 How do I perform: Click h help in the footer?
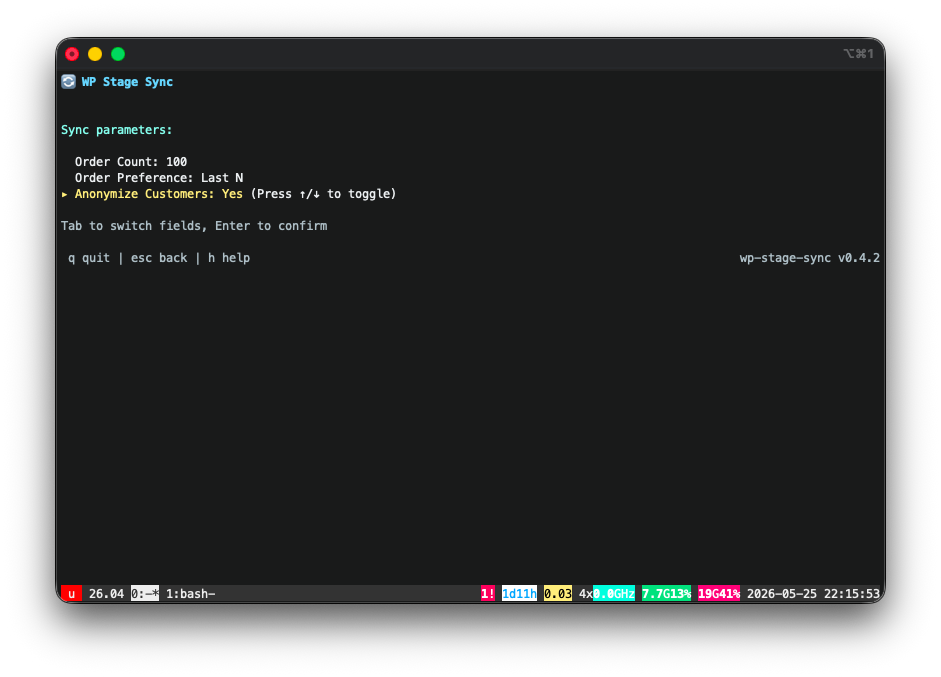pos(229,257)
